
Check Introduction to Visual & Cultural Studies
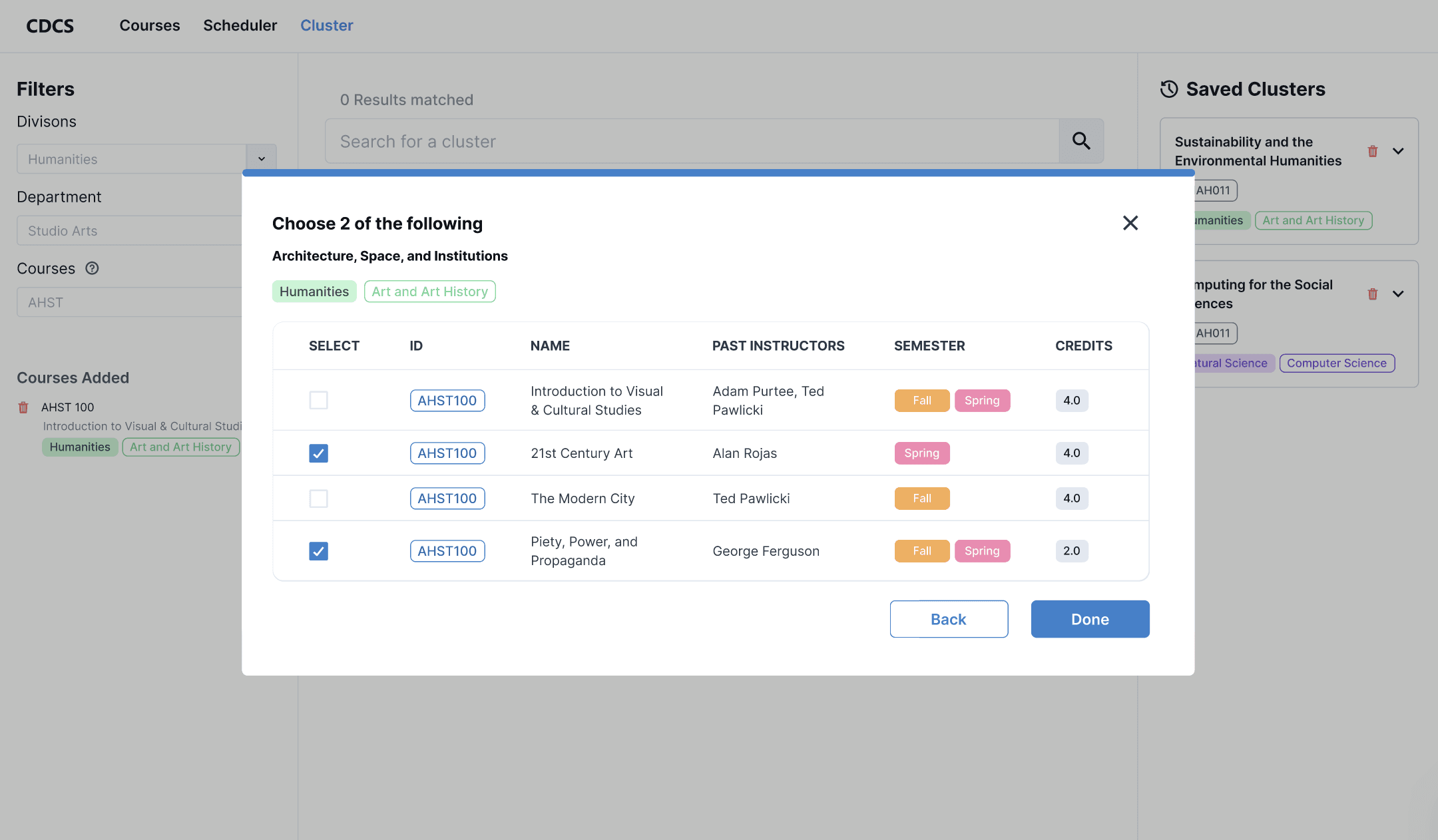318,400
